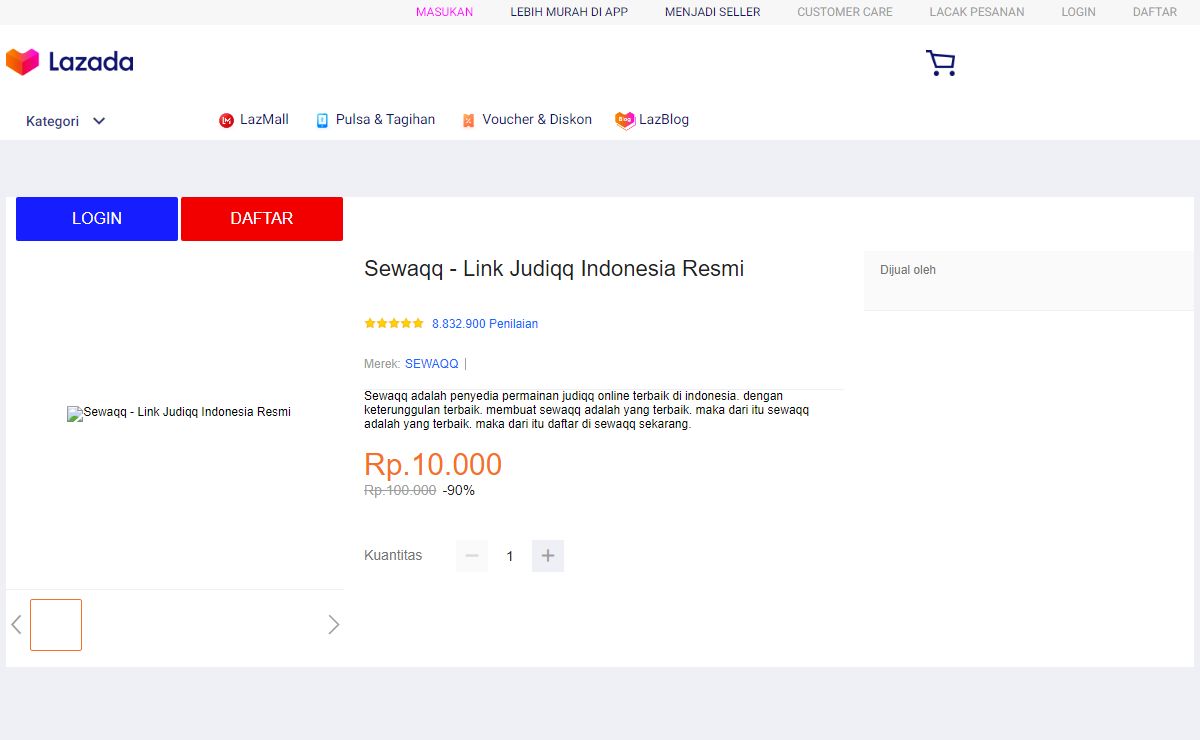The width and height of the screenshot is (1200, 740).
Task: Click the product title Sewaqq - Link Judiqq
Action: [x=554, y=269]
